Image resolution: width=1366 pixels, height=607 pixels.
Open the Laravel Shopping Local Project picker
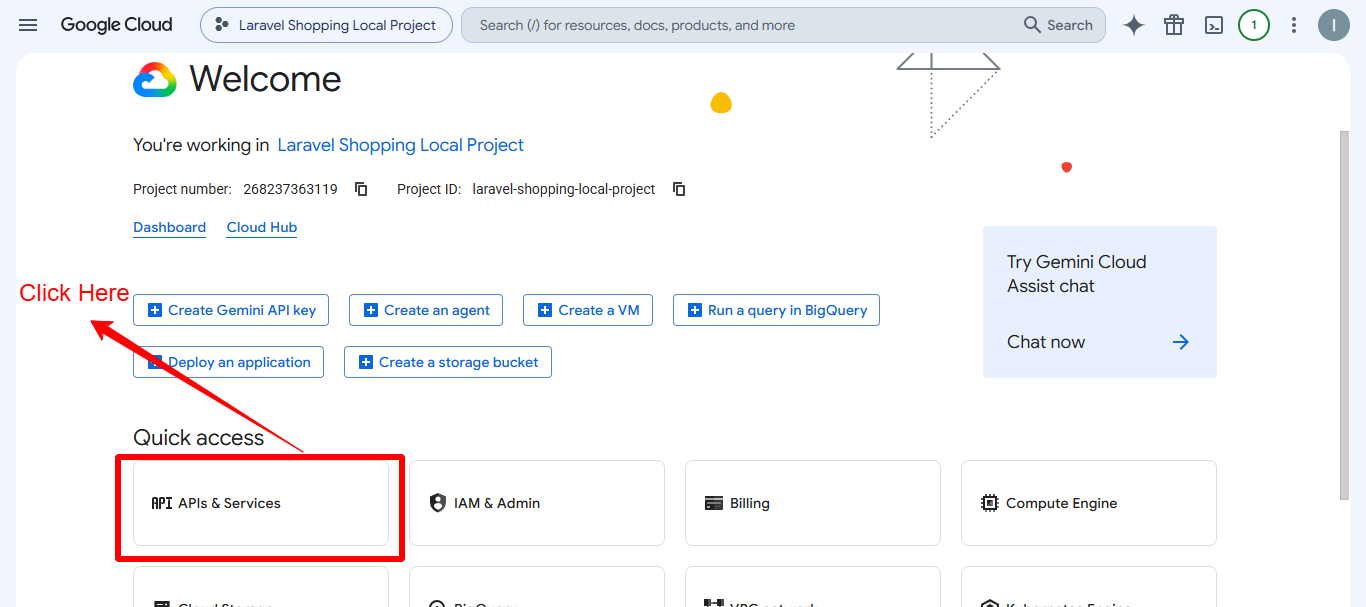(x=326, y=25)
